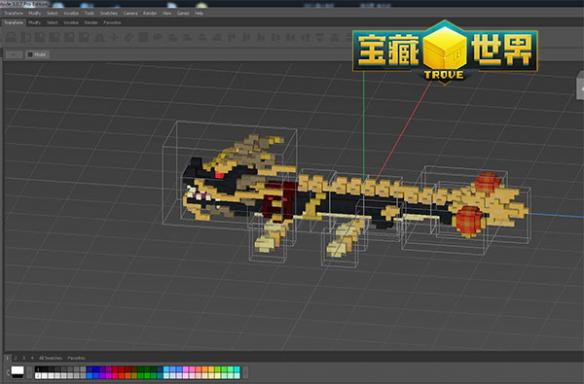Viewport: 584px width, 384px height.
Task: Select the lower red orb on the tail
Action: click(469, 220)
